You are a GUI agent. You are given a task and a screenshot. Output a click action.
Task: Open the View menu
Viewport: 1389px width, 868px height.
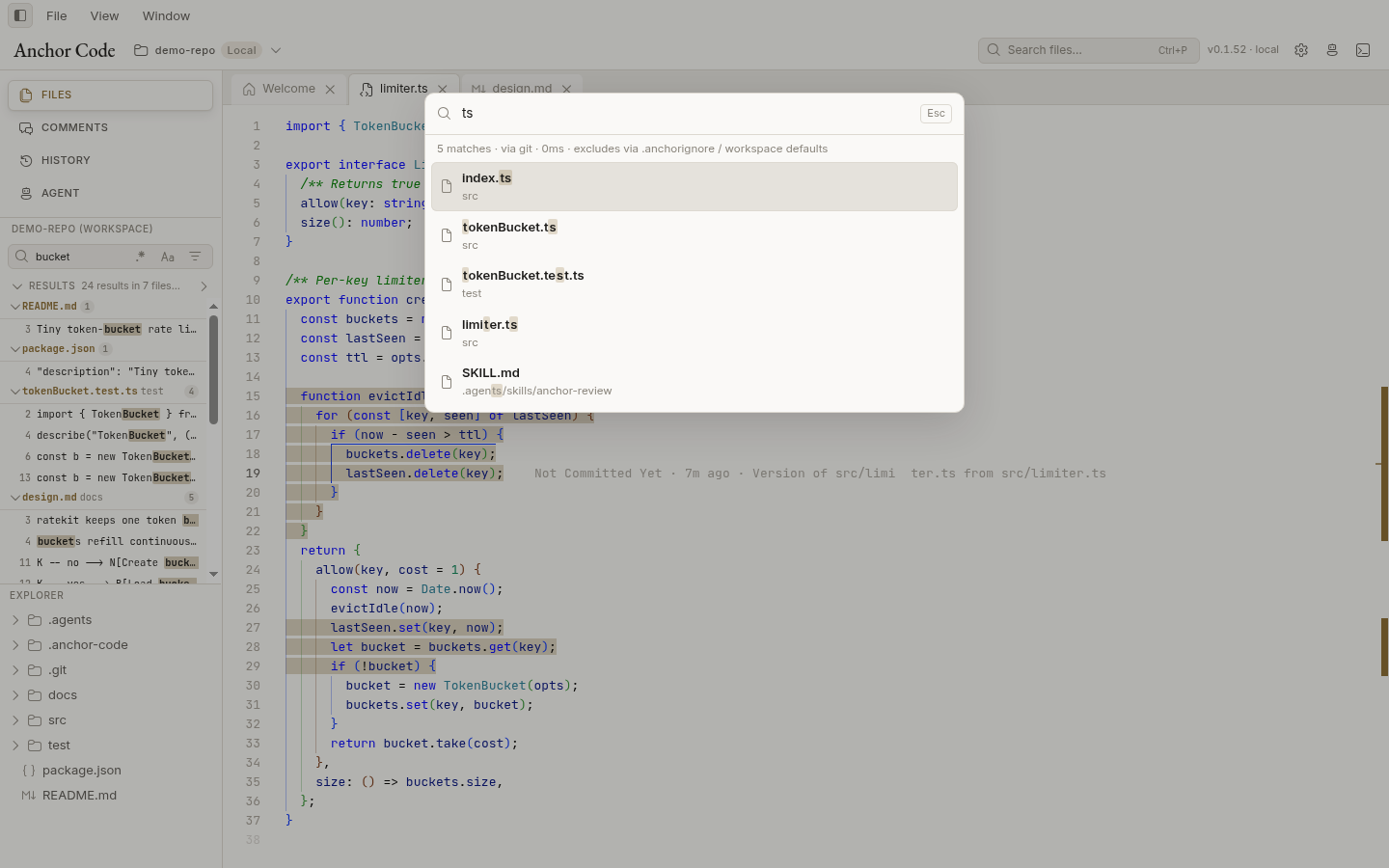(x=104, y=15)
